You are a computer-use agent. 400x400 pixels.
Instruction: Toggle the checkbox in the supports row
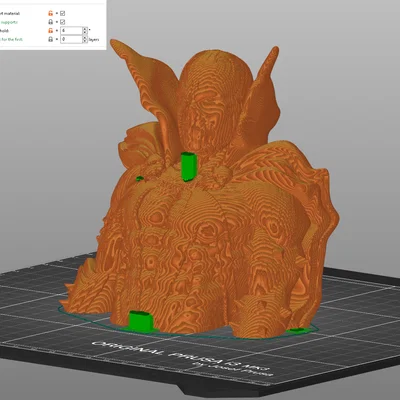[x=63, y=22]
